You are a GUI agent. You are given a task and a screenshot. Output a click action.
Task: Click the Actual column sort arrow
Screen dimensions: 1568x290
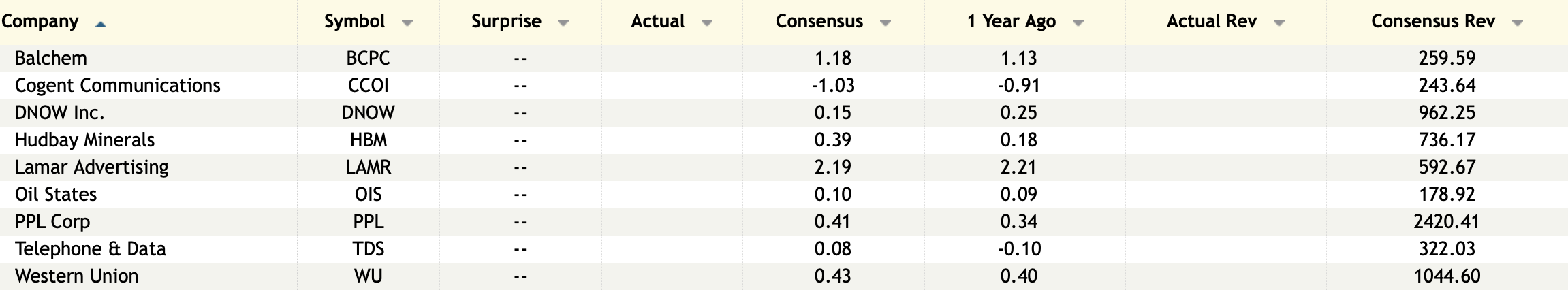tap(706, 23)
